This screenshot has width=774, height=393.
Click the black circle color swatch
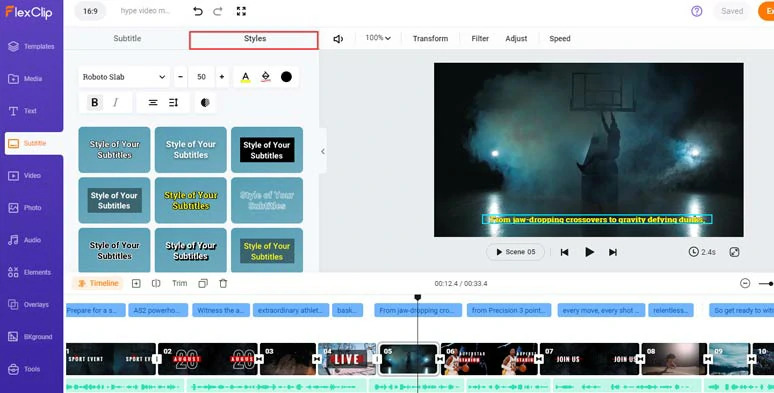tap(286, 77)
